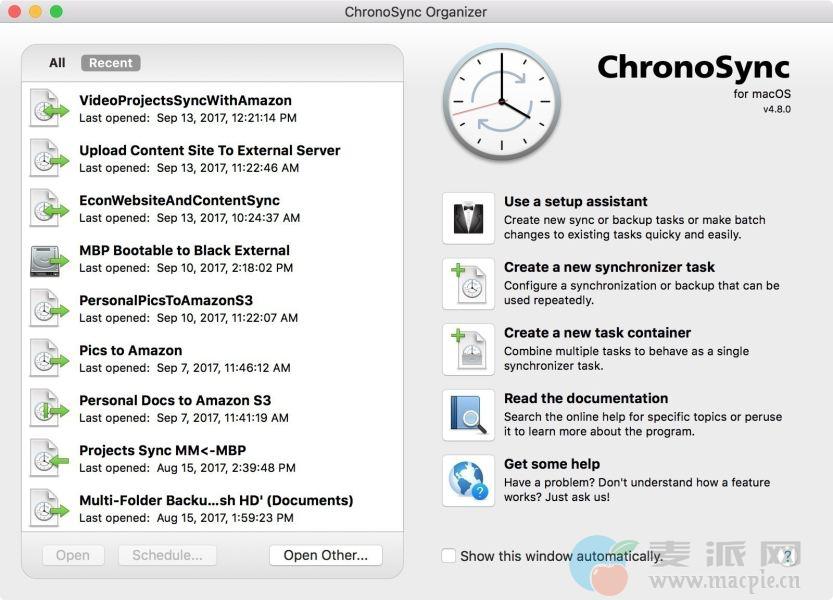
Task: Select 'Multi-Folder Backu...sh HD' (Documents)' entry
Action: coord(216,500)
